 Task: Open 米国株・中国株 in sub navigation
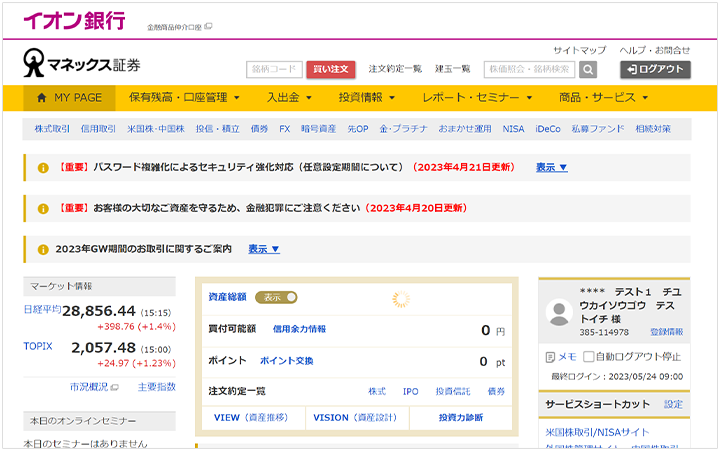pos(156,129)
